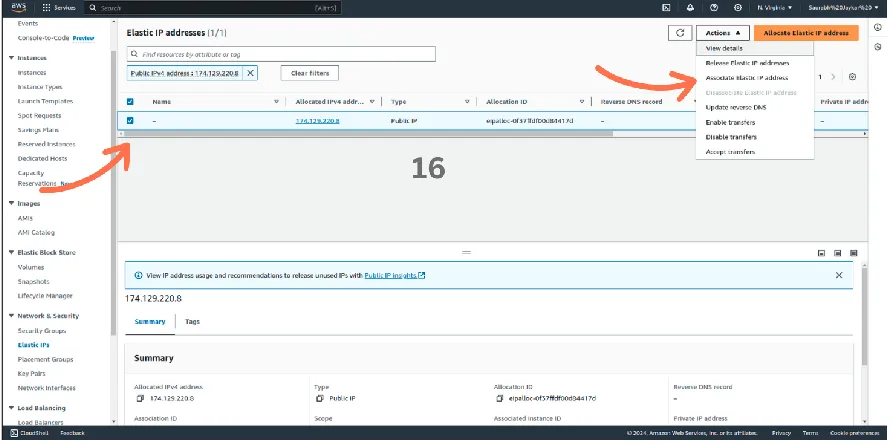Open the info panel icon on right edge
This screenshot has width=892, height=445.
coord(878,28)
